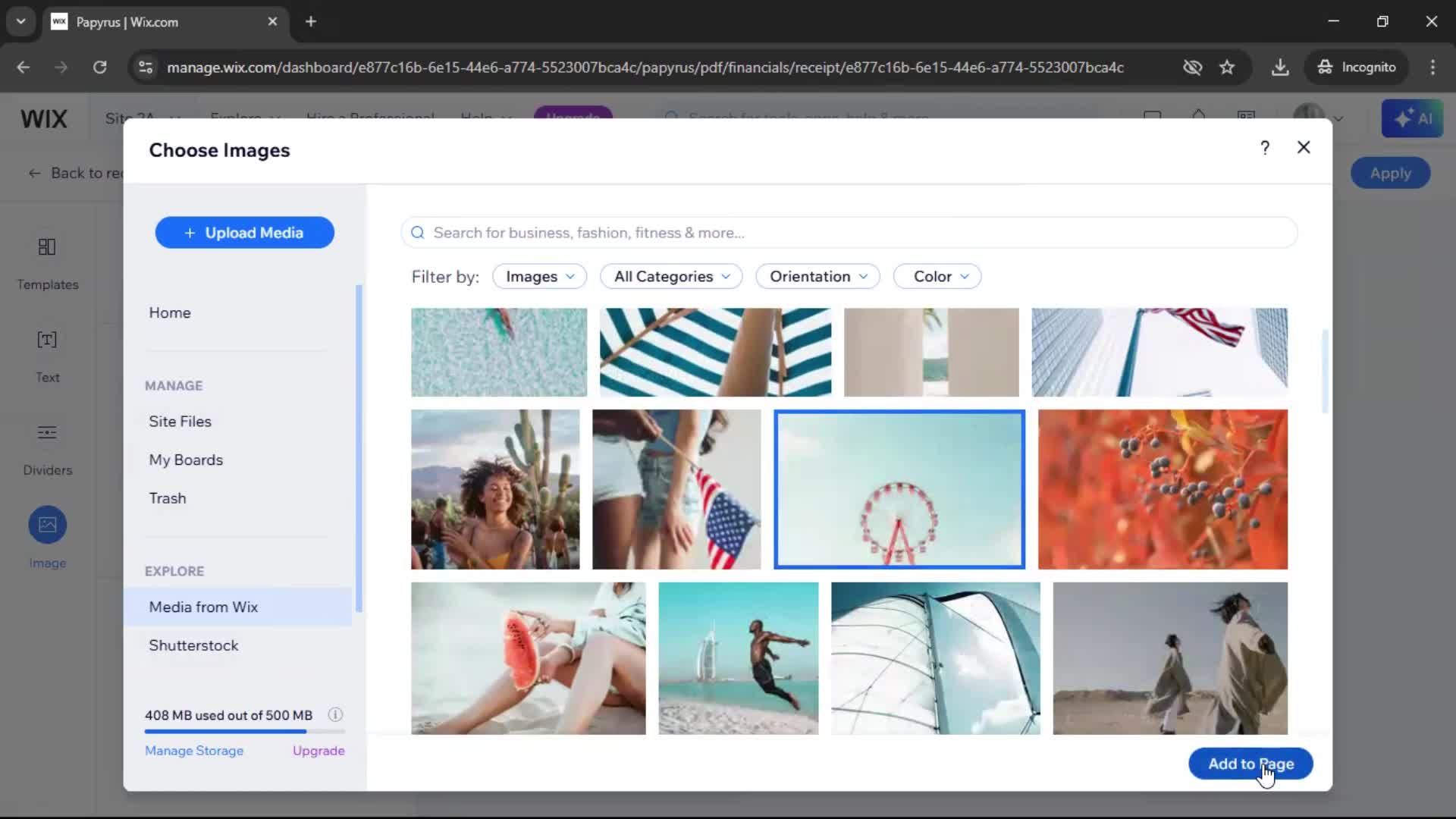This screenshot has width=1456, height=819.
Task: Reload the page
Action: pyautogui.click(x=100, y=67)
